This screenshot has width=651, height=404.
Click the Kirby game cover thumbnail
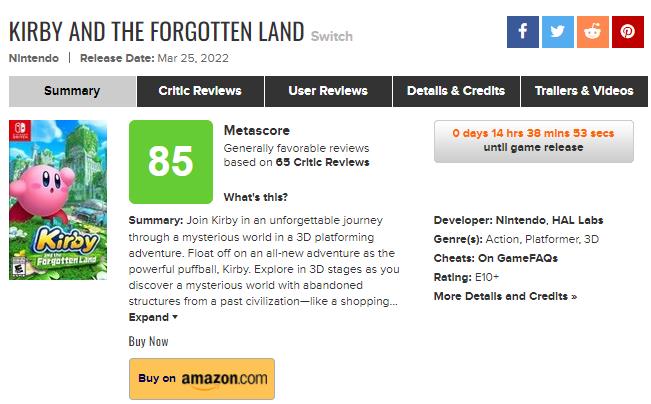(44, 200)
